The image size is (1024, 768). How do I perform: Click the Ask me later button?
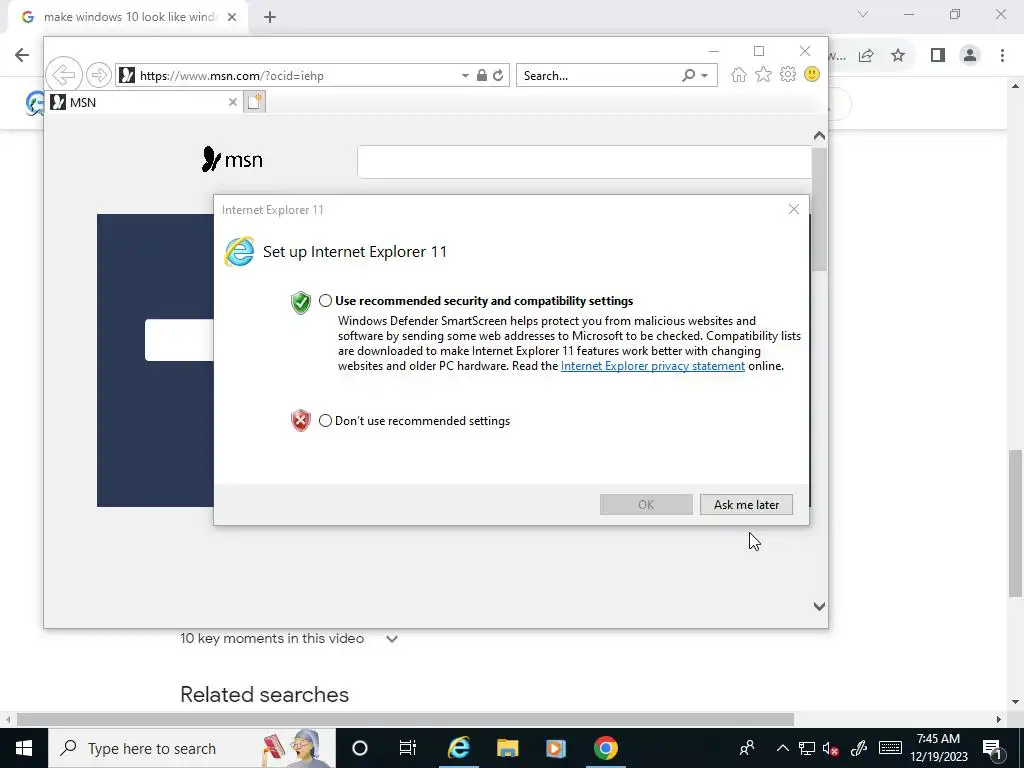(x=746, y=504)
